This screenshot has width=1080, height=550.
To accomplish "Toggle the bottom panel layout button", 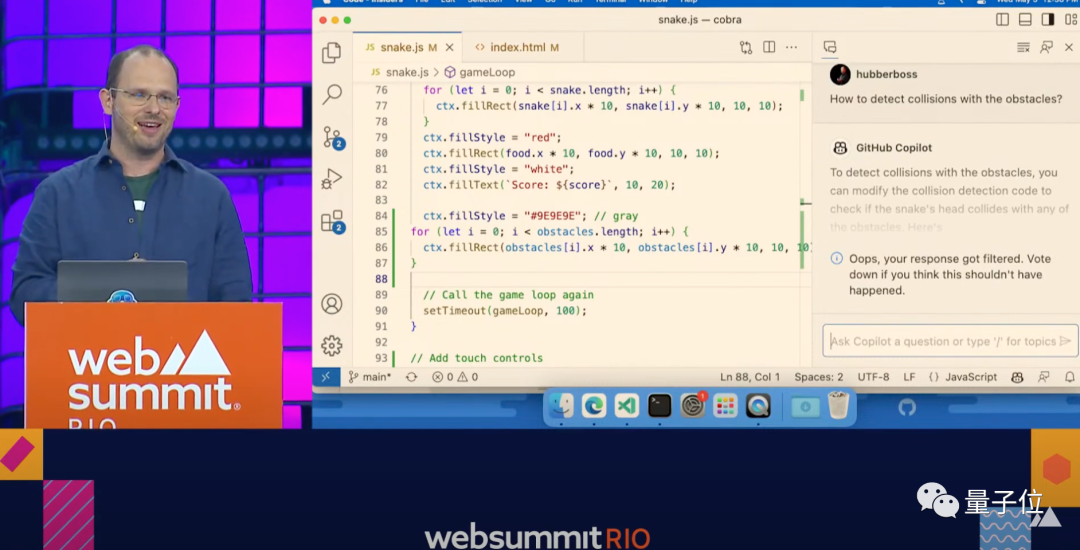I will 1025,19.
